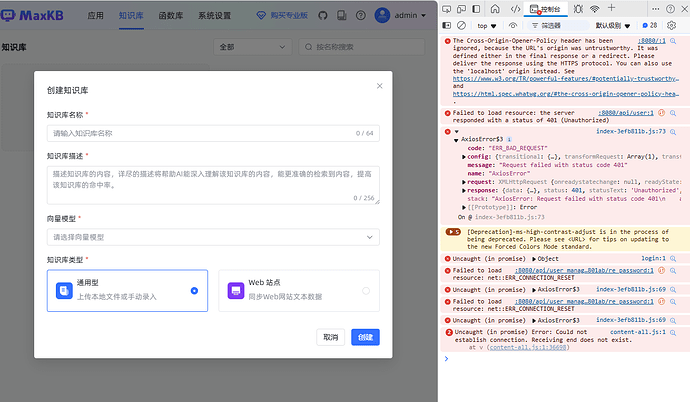Toggle device emulation in DevTools
This screenshot has height=402, width=690.
click(x=461, y=9)
